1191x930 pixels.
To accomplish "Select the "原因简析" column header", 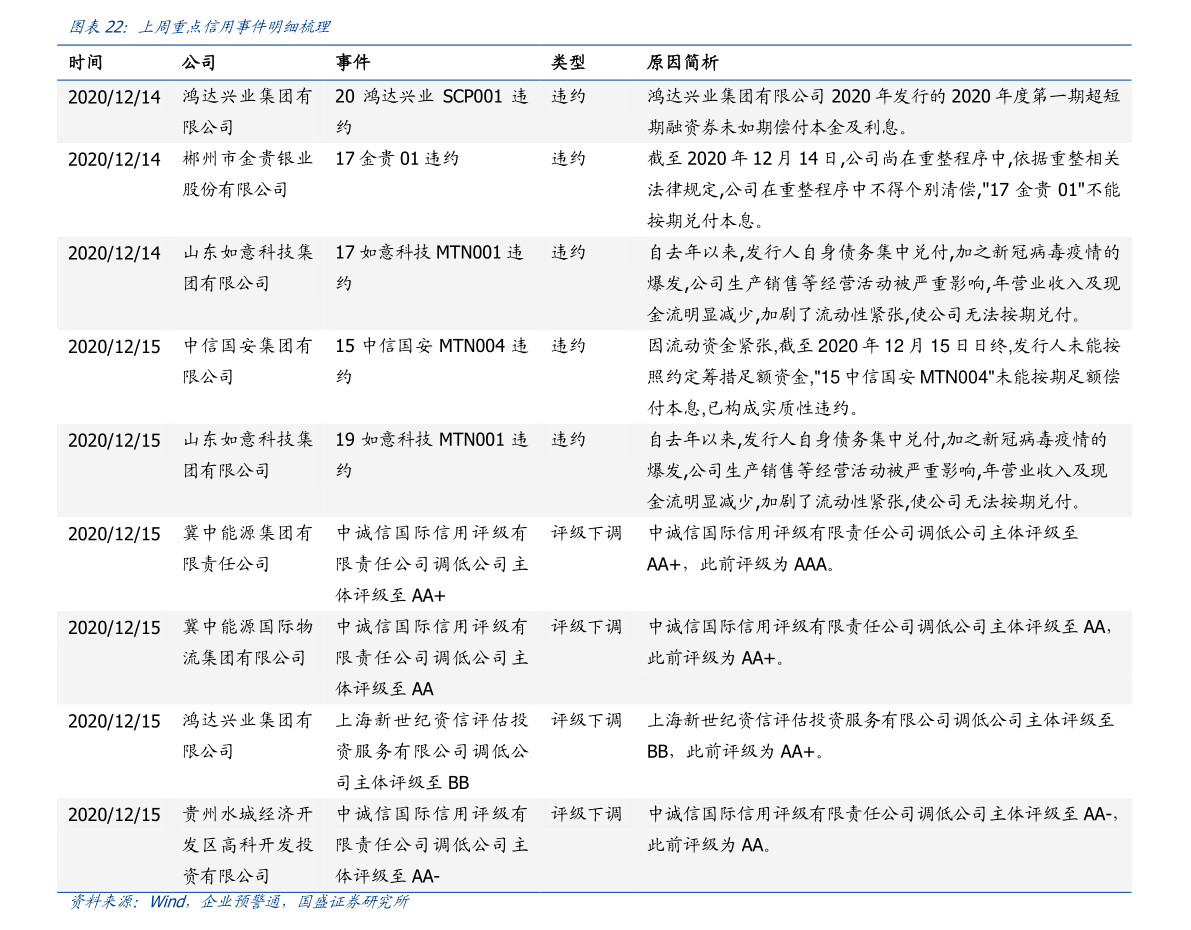I will click(682, 62).
